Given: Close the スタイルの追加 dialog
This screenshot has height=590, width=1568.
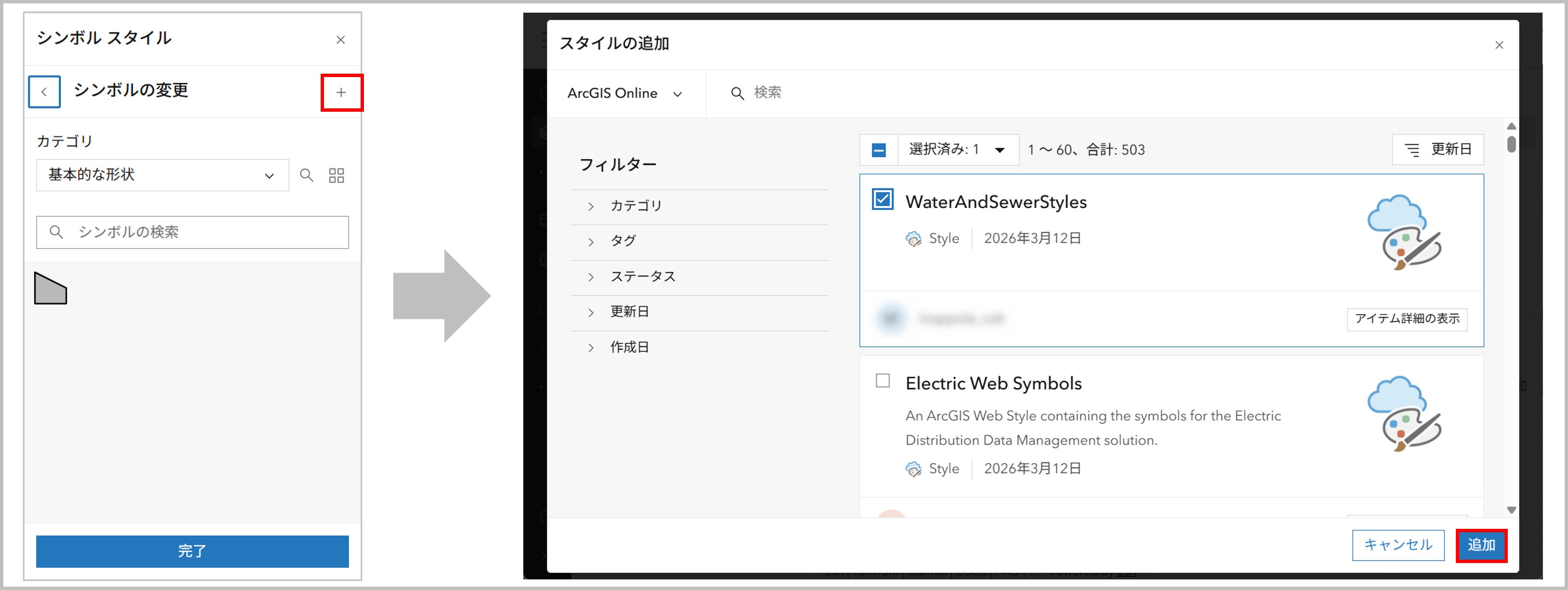Looking at the screenshot, I should [x=1499, y=45].
